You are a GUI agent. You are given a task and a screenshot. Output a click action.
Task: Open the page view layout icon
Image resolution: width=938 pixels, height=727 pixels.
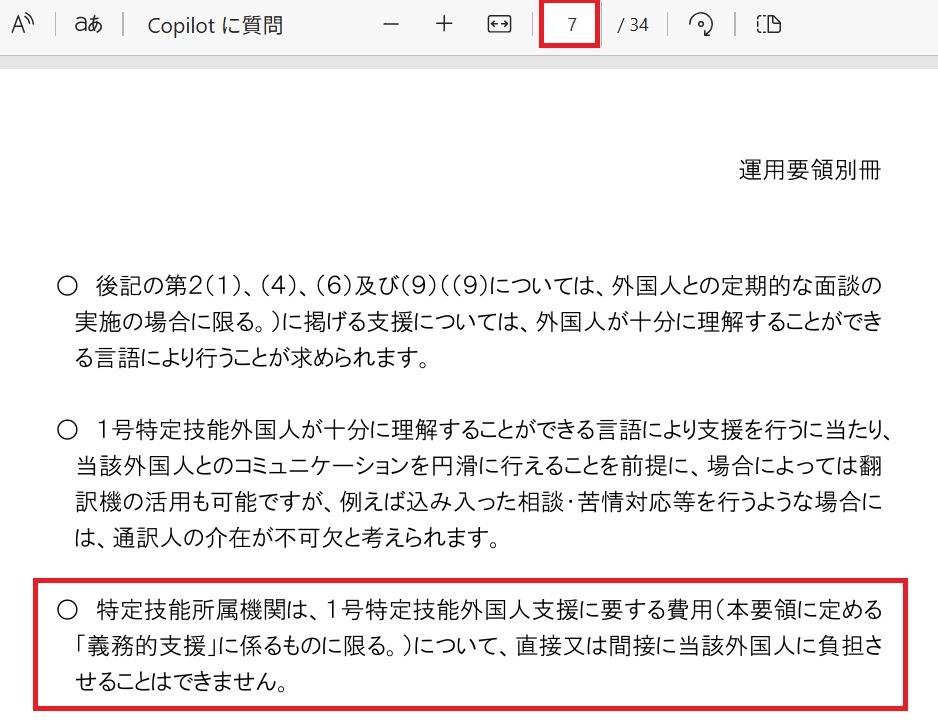click(x=768, y=24)
